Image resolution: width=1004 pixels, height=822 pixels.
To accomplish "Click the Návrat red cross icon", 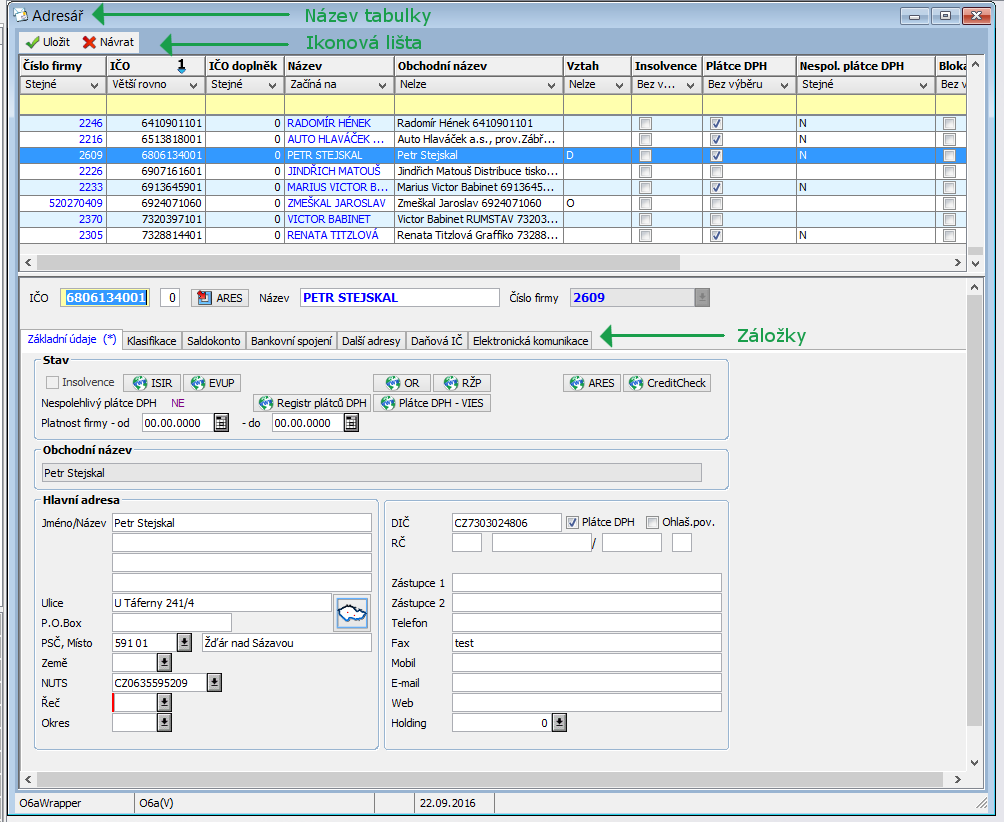I will [89, 43].
